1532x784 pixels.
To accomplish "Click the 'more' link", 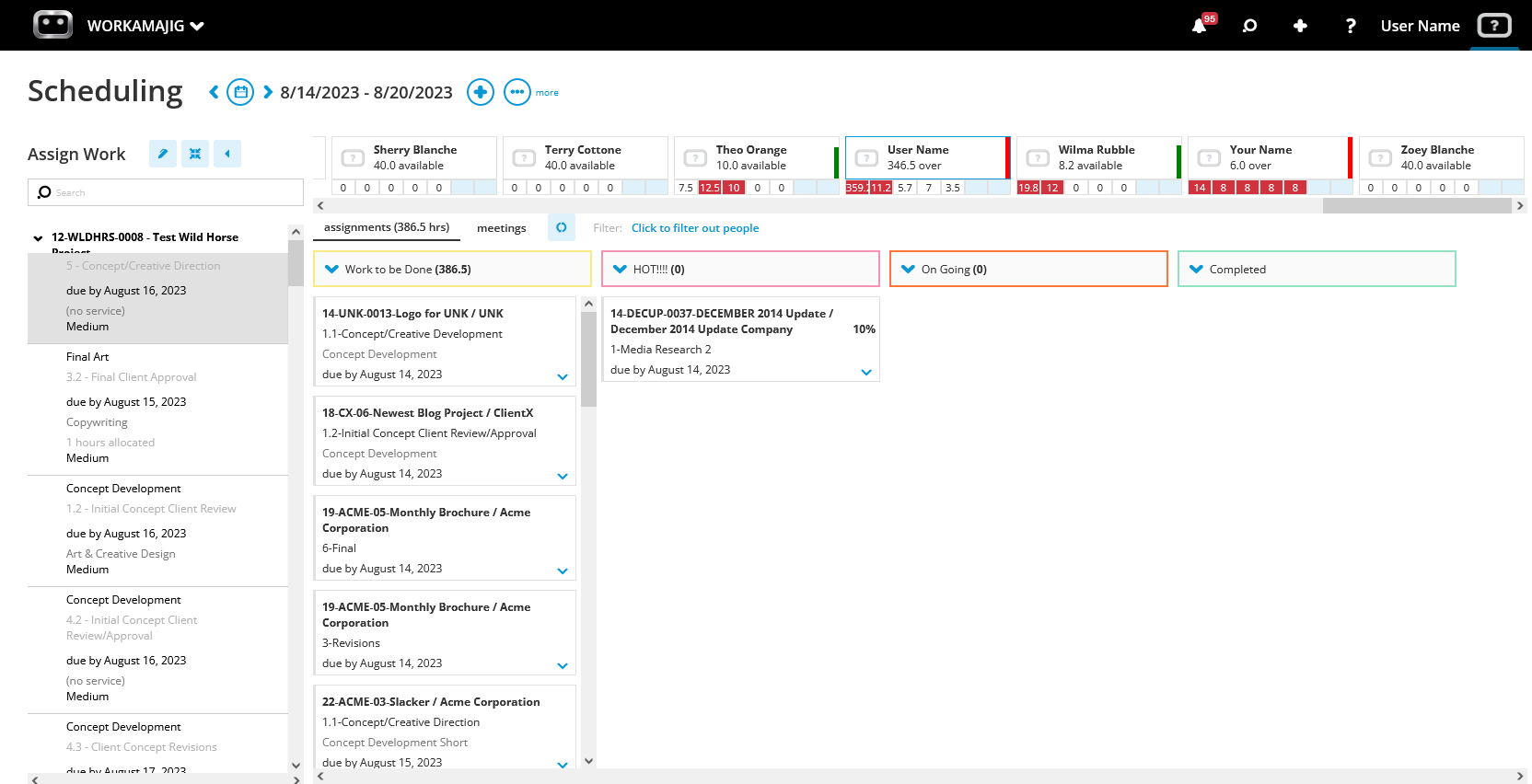I will (x=547, y=93).
